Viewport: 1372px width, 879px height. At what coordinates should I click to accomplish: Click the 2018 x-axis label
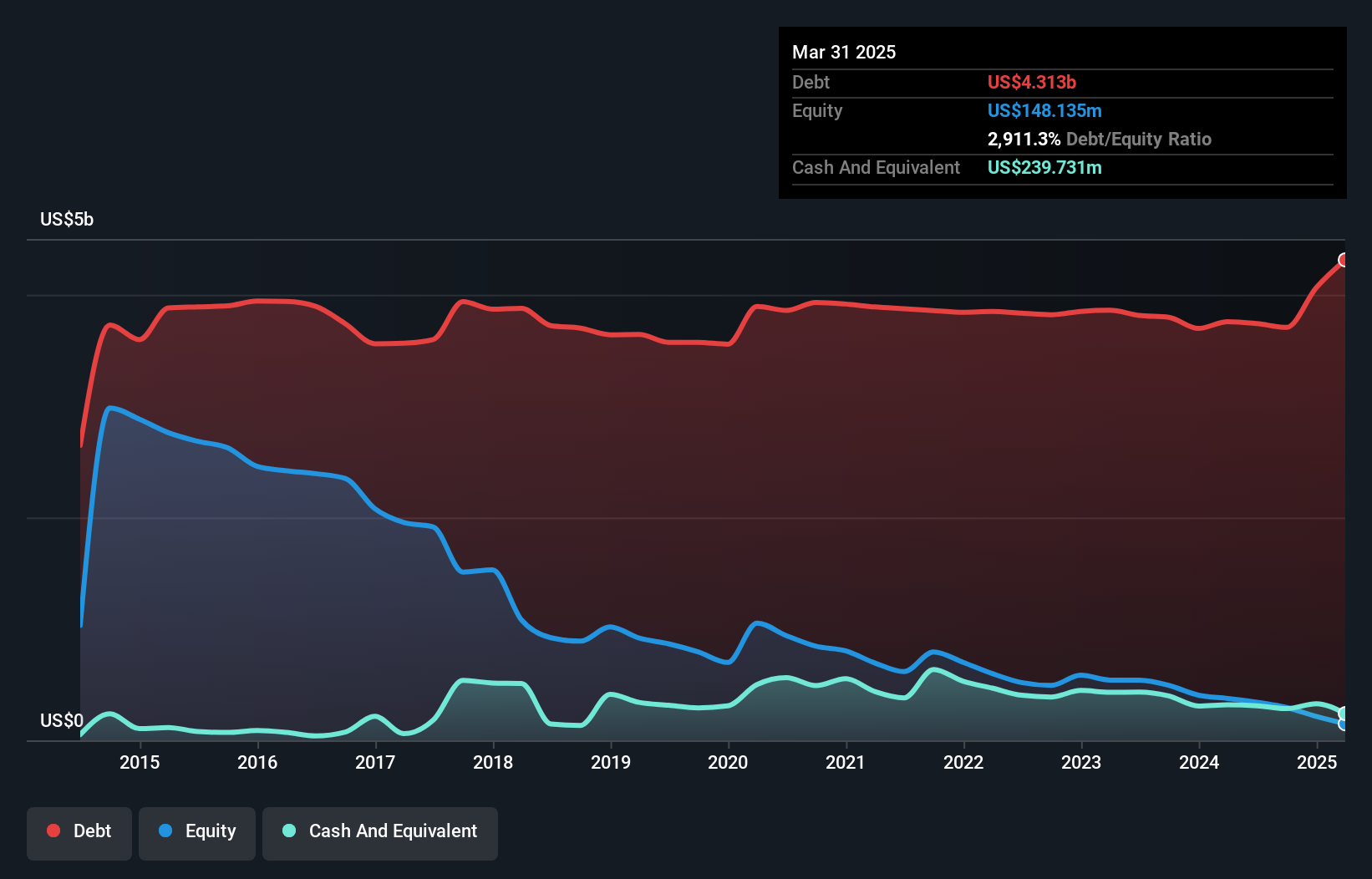click(493, 762)
